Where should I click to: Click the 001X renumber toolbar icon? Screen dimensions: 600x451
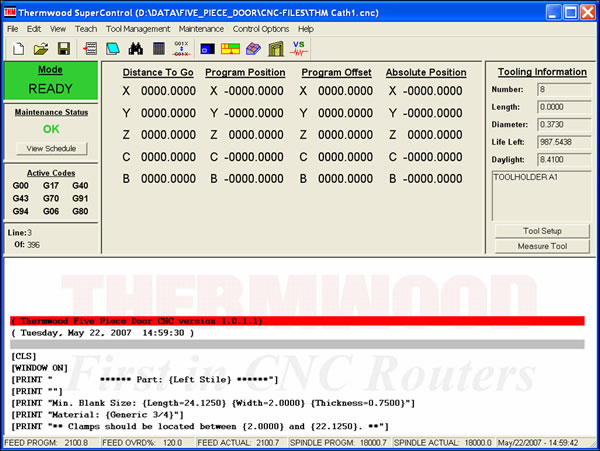pyautogui.click(x=181, y=49)
